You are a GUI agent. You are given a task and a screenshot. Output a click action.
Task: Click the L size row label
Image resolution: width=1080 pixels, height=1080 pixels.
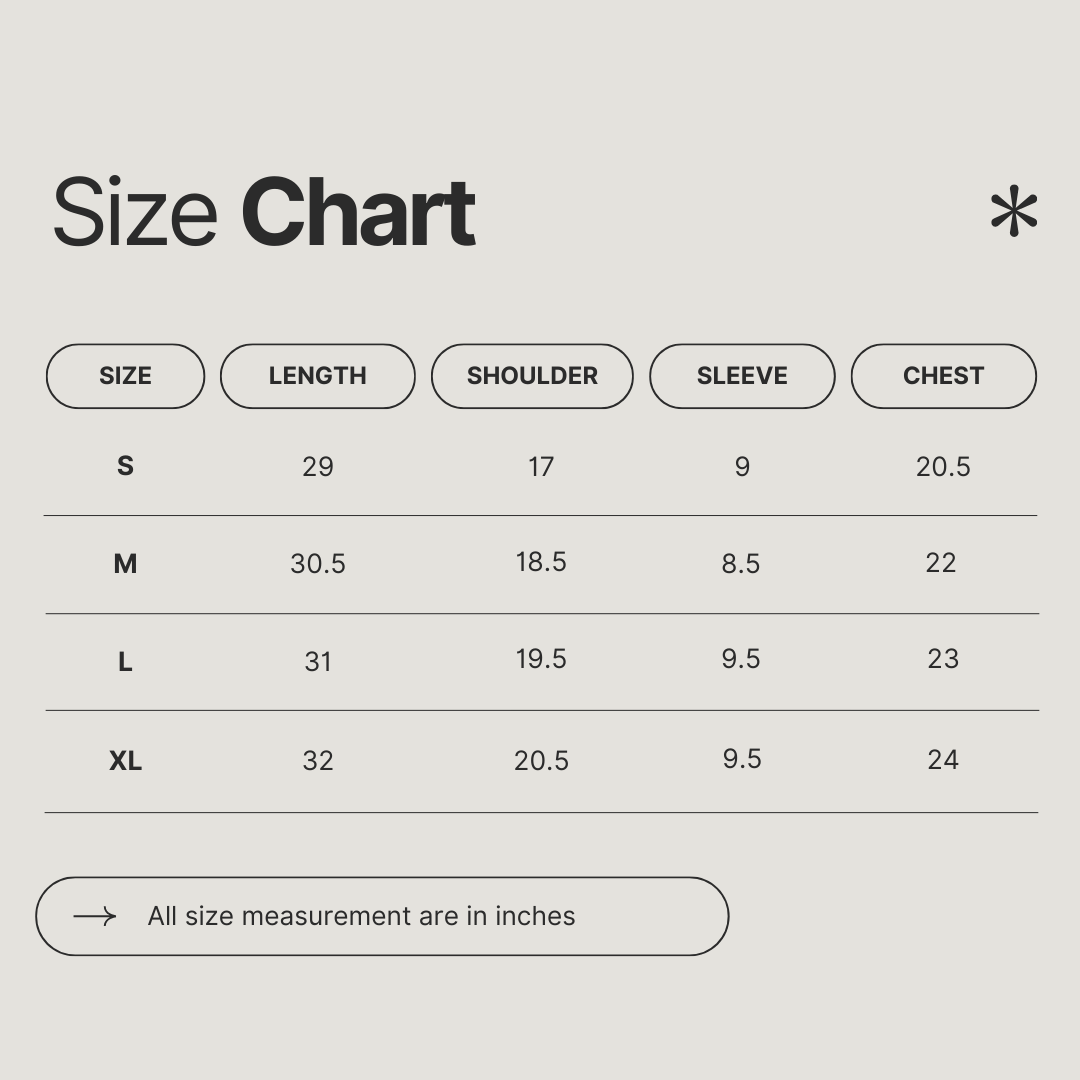click(125, 662)
